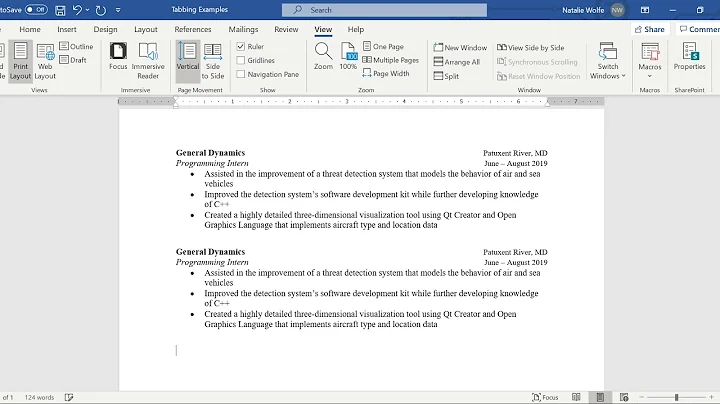Select Print Layout in status bar

click(x=600, y=398)
